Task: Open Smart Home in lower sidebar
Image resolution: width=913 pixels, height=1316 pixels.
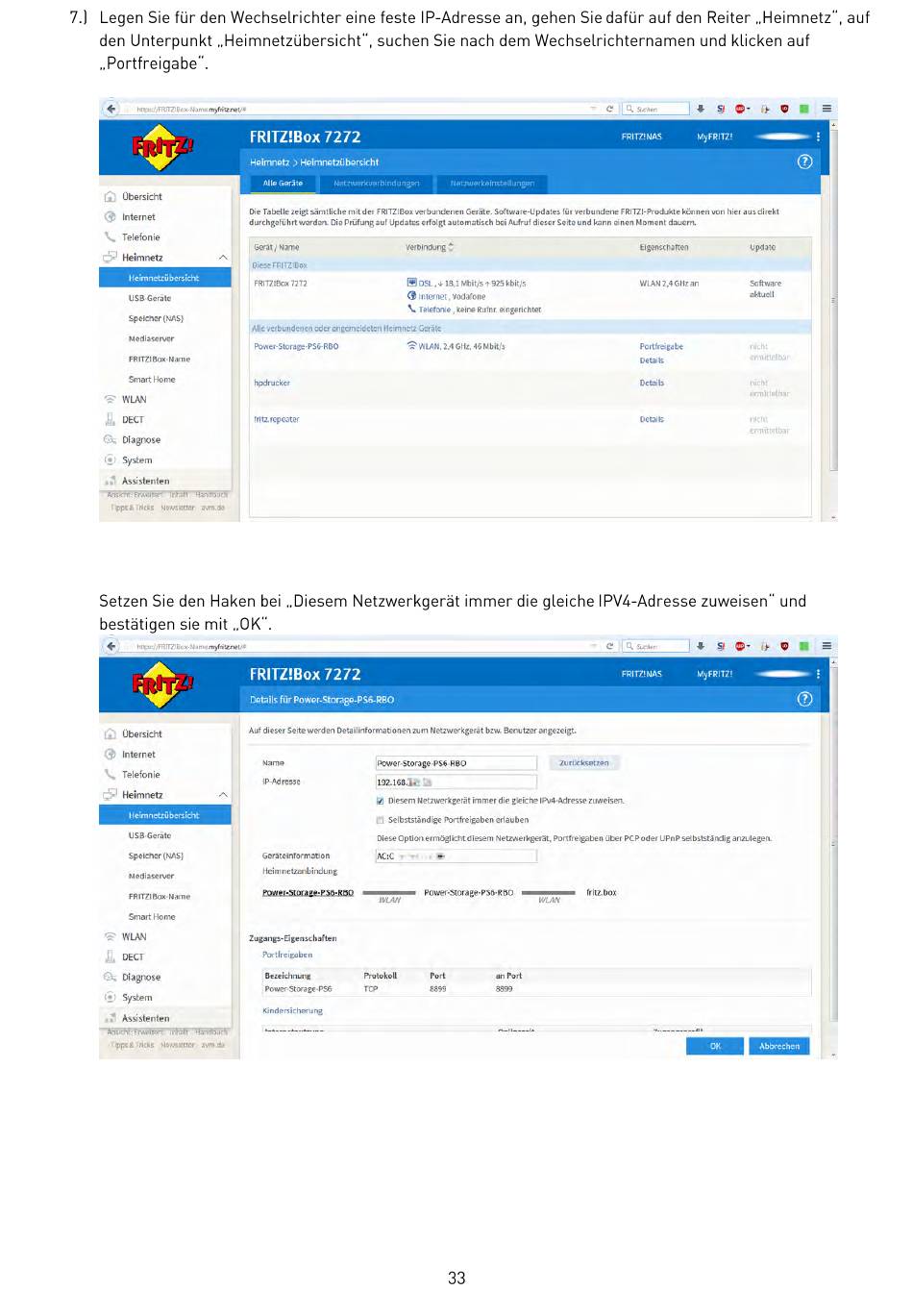Action: pos(152,916)
